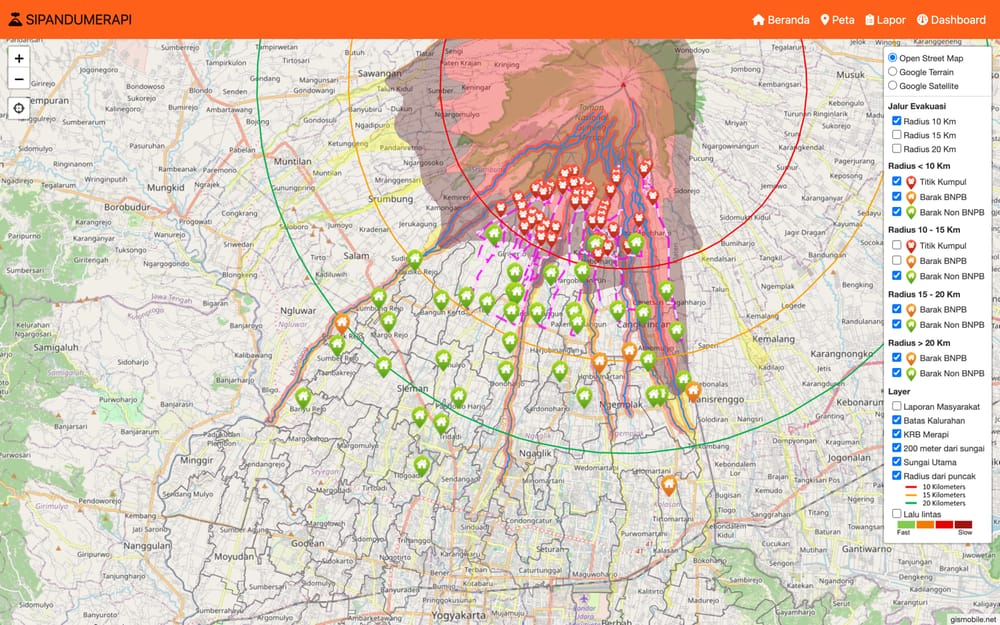Screen dimensions: 1000x625
Task: Select leftmost red marker near Kemiren
Action: (501, 209)
